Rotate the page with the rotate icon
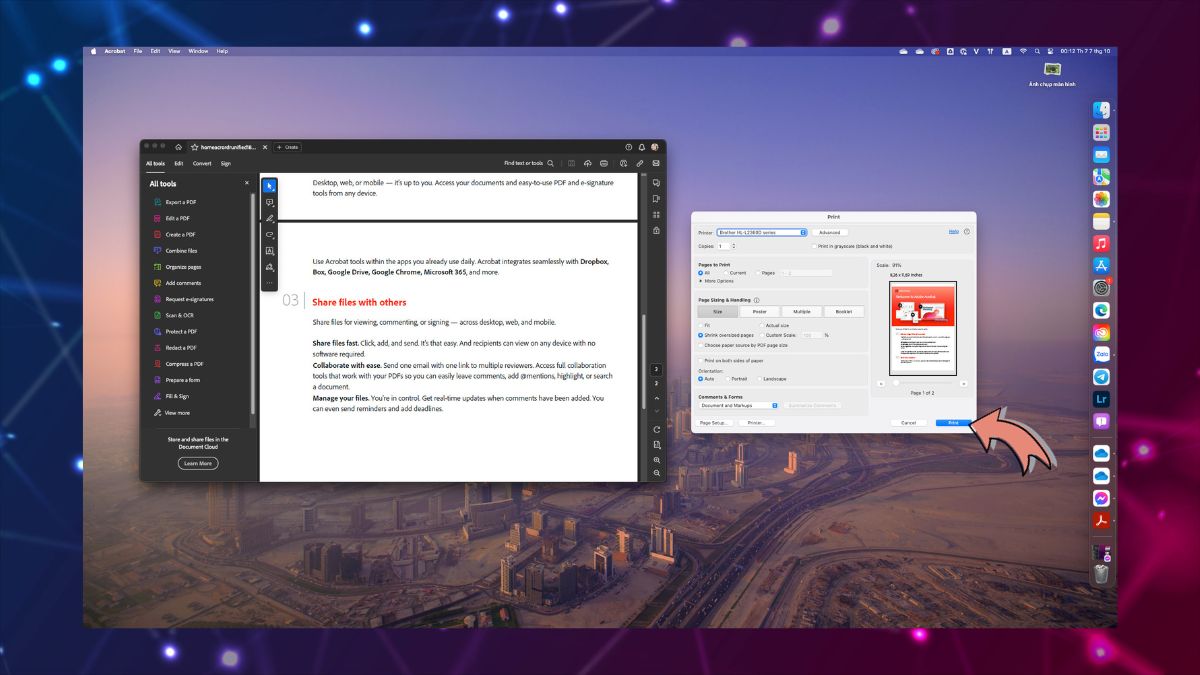Screen dimensions: 1200x675 pos(656,429)
